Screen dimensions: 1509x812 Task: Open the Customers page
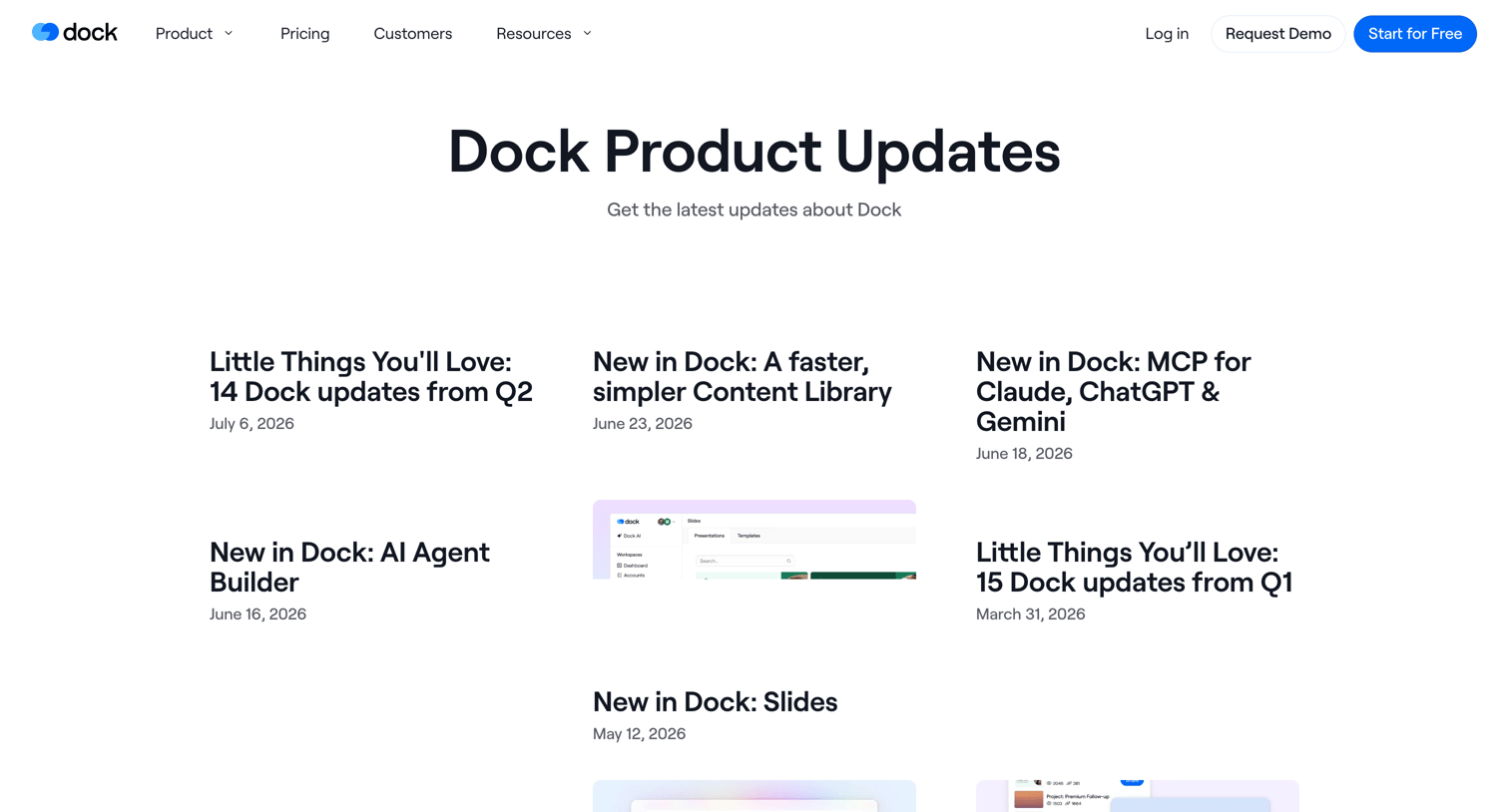(x=412, y=34)
